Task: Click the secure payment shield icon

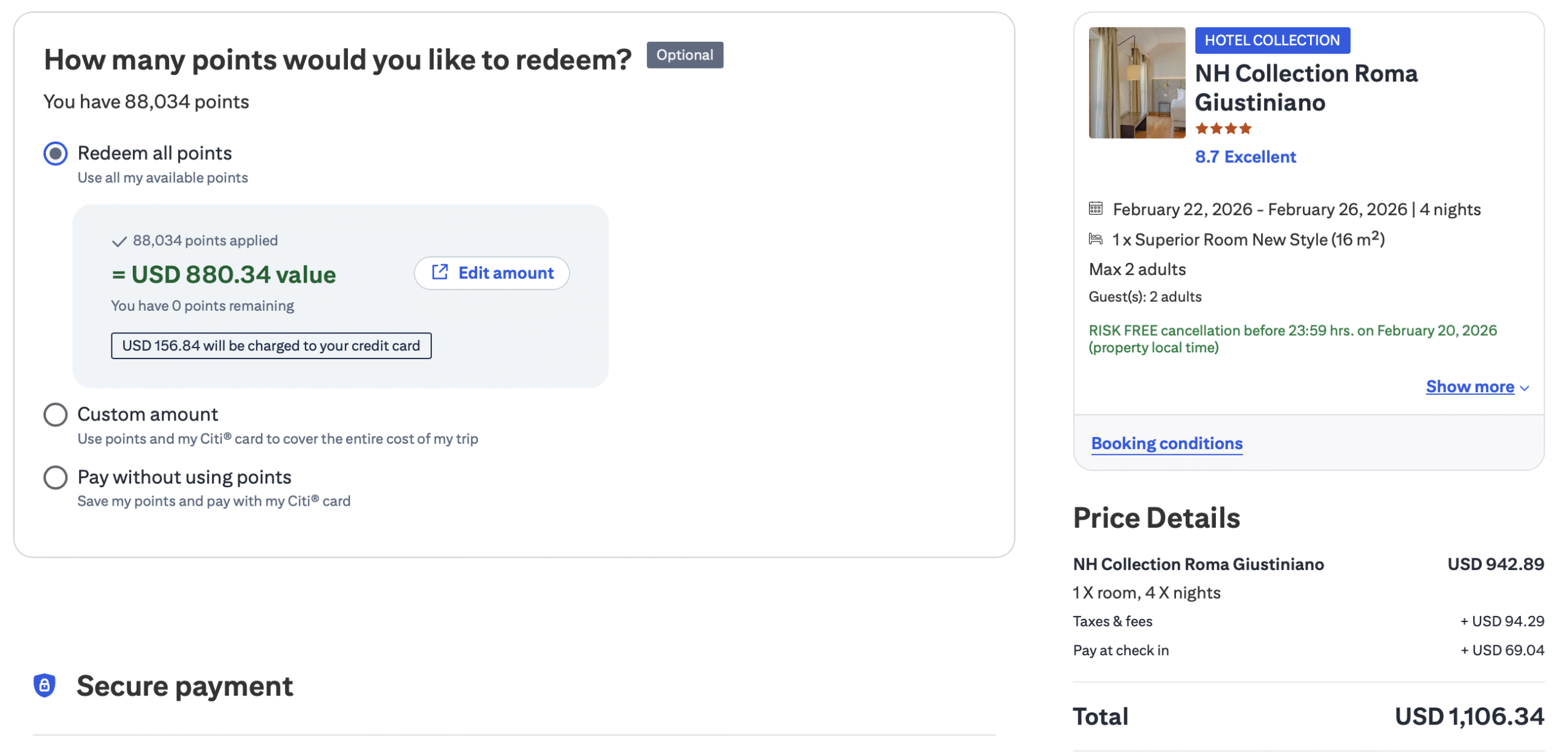Action: [45, 685]
